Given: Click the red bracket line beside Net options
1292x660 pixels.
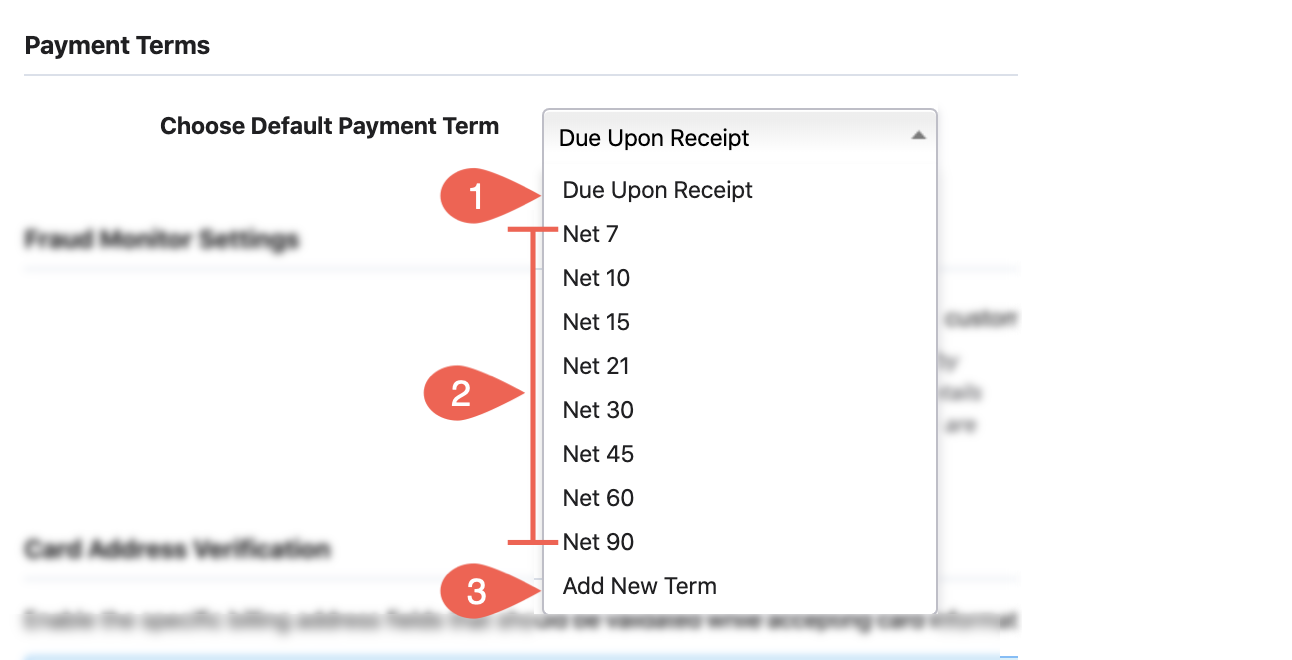Looking at the screenshot, I should click(x=532, y=387).
